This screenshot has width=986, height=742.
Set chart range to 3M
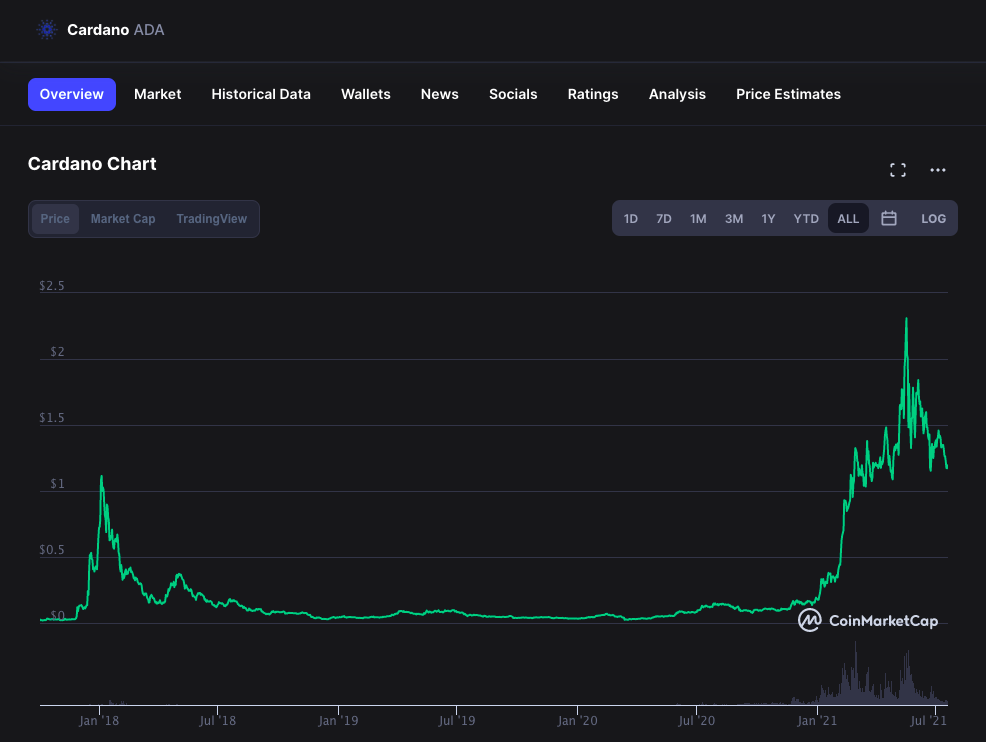734,219
